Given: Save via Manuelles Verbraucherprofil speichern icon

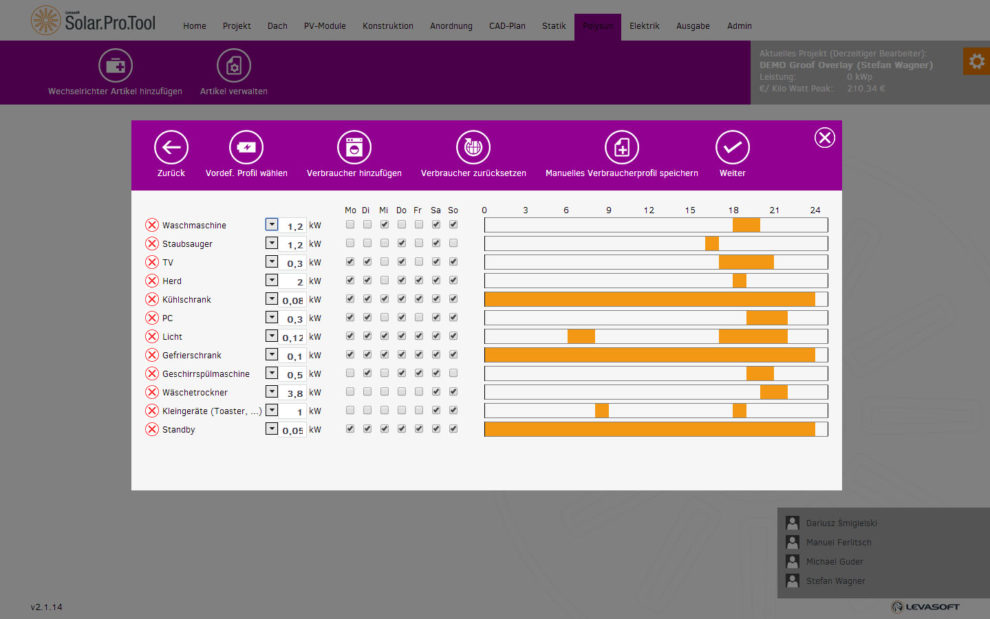Looking at the screenshot, I should click(621, 148).
